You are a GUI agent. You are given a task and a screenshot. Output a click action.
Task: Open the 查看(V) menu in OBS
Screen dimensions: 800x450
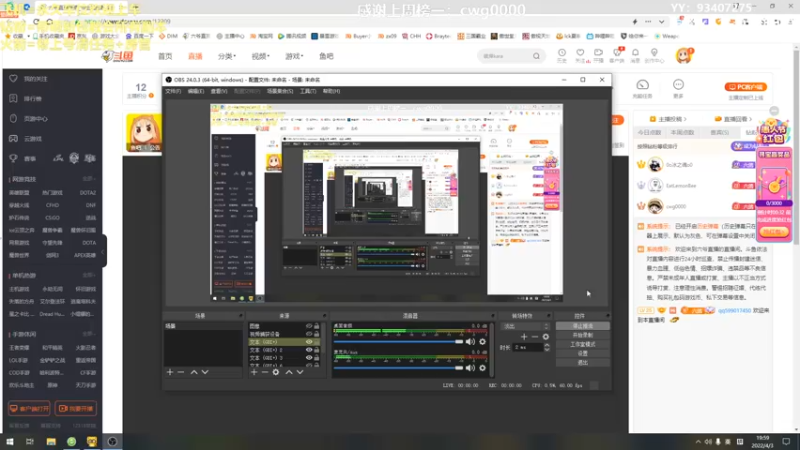(x=219, y=91)
